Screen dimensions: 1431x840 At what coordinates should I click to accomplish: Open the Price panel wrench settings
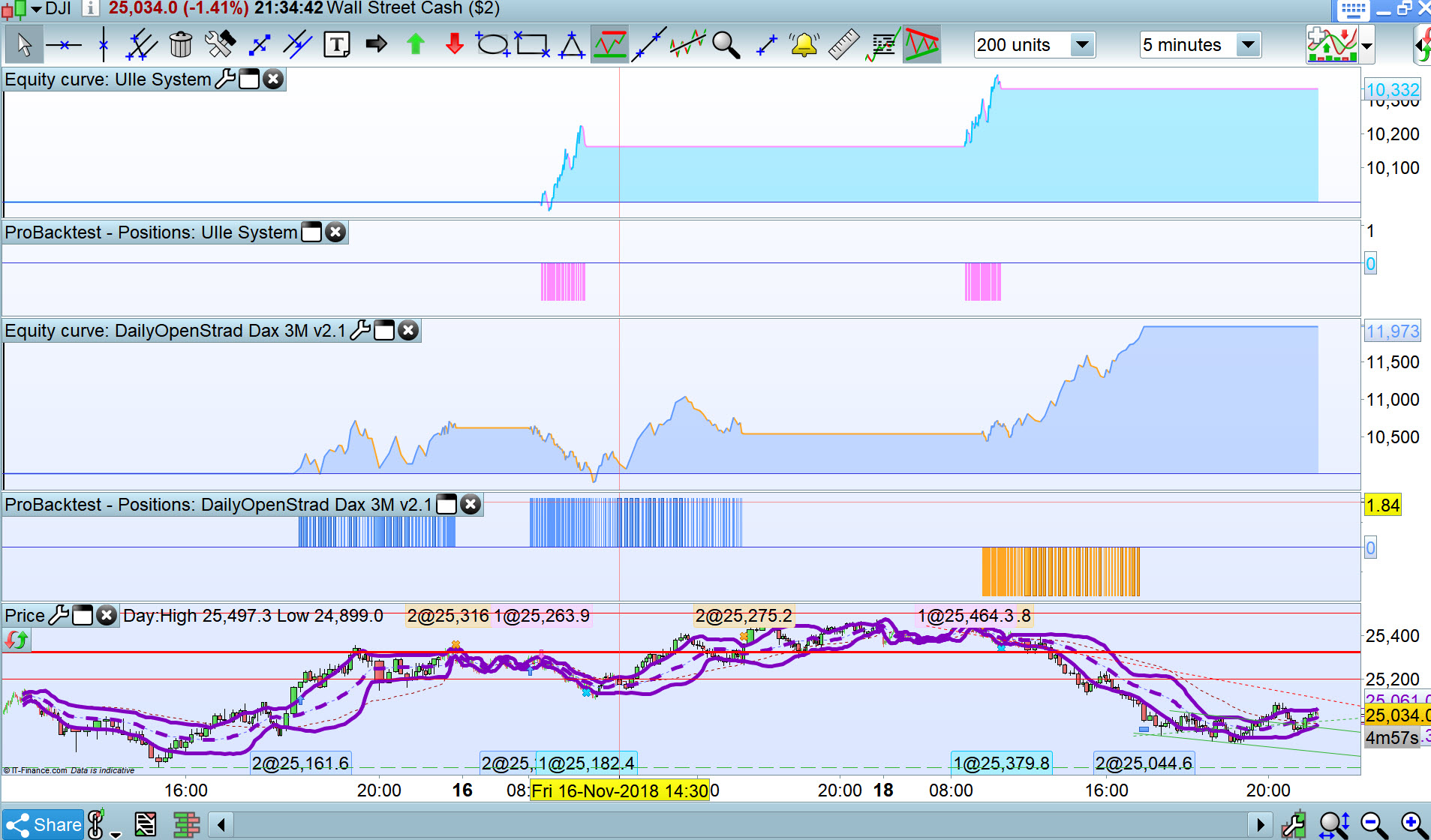tap(59, 615)
